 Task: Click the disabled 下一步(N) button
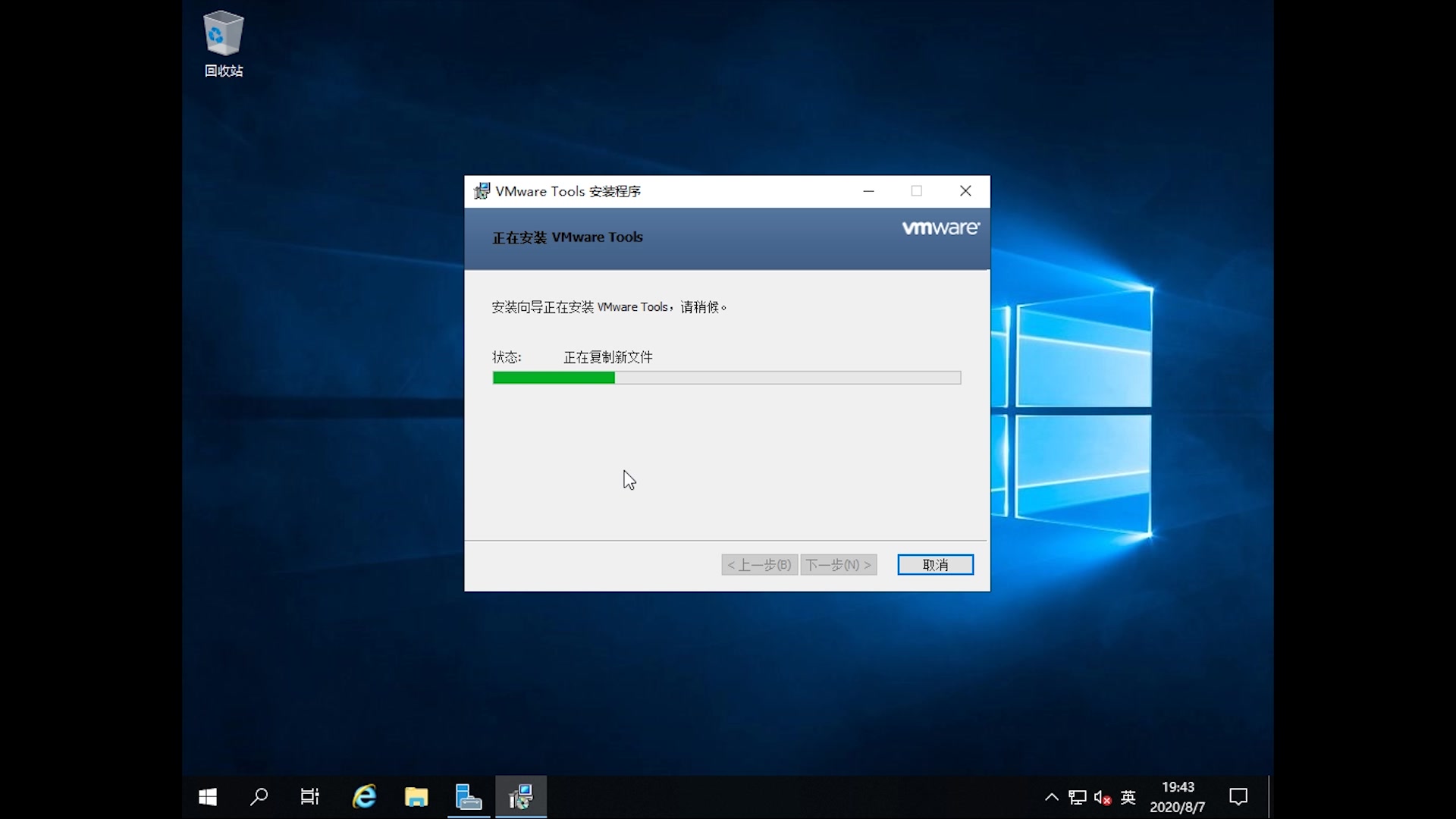tap(839, 565)
